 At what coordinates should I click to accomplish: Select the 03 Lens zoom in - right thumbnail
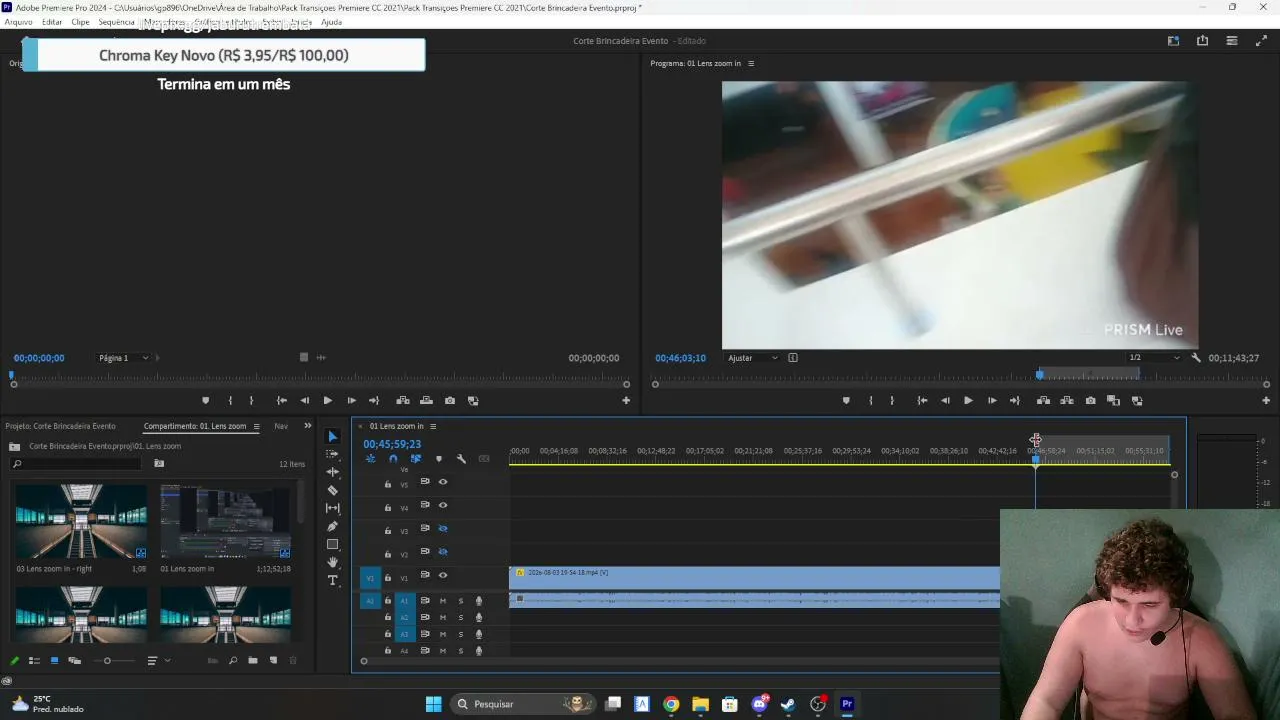click(81, 521)
